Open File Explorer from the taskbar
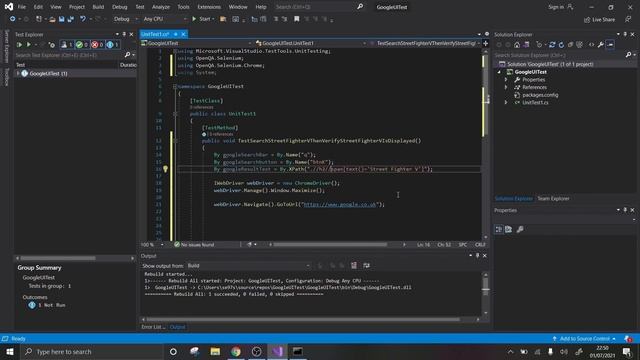The width and height of the screenshot is (640, 360). pyautogui.click(x=215, y=351)
